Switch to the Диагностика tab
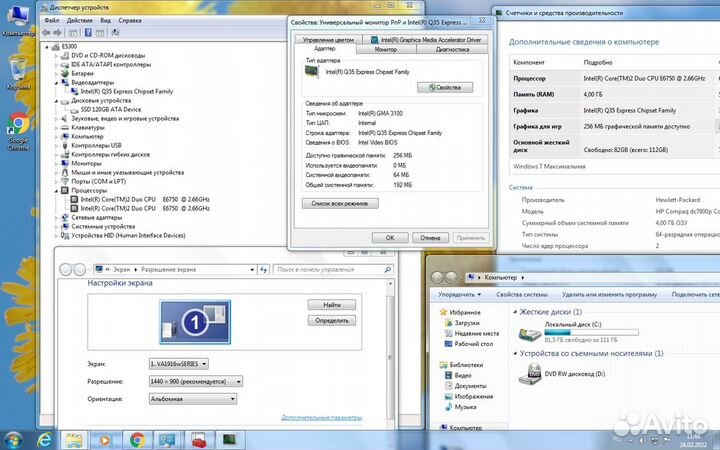This screenshot has height=450, width=720. tap(452, 50)
